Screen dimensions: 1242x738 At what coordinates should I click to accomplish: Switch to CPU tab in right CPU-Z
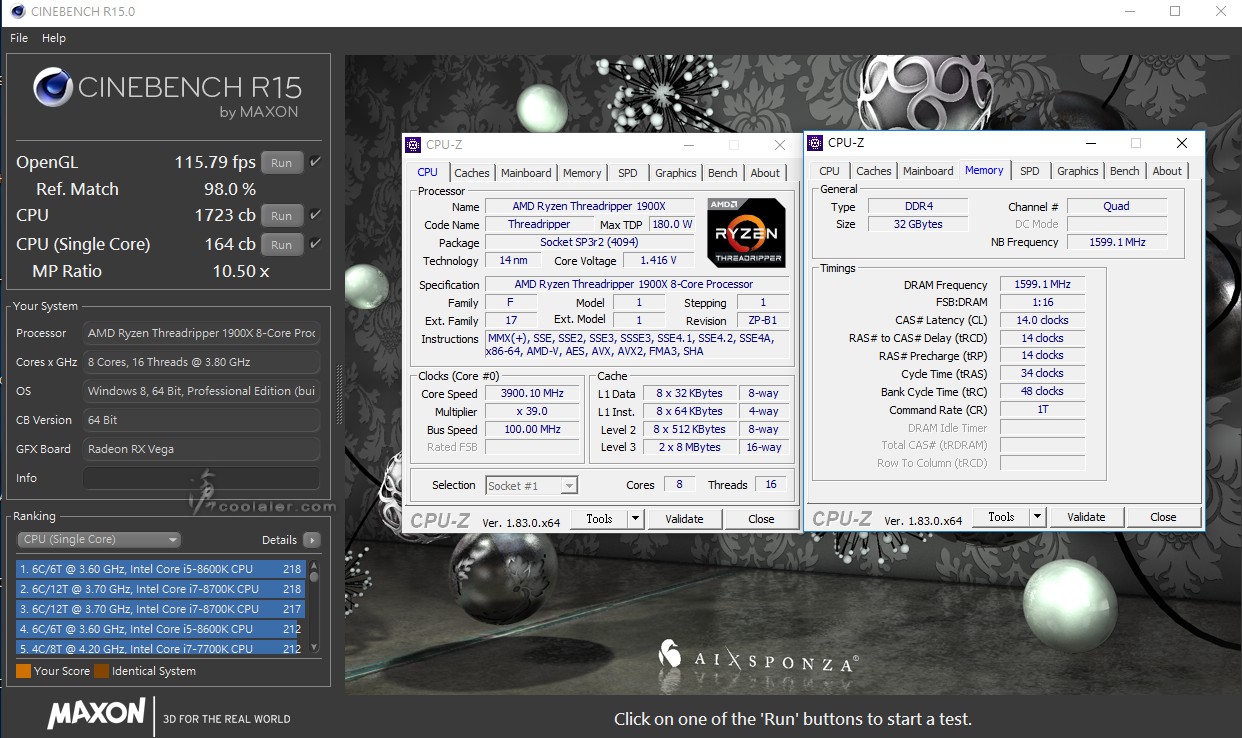830,171
